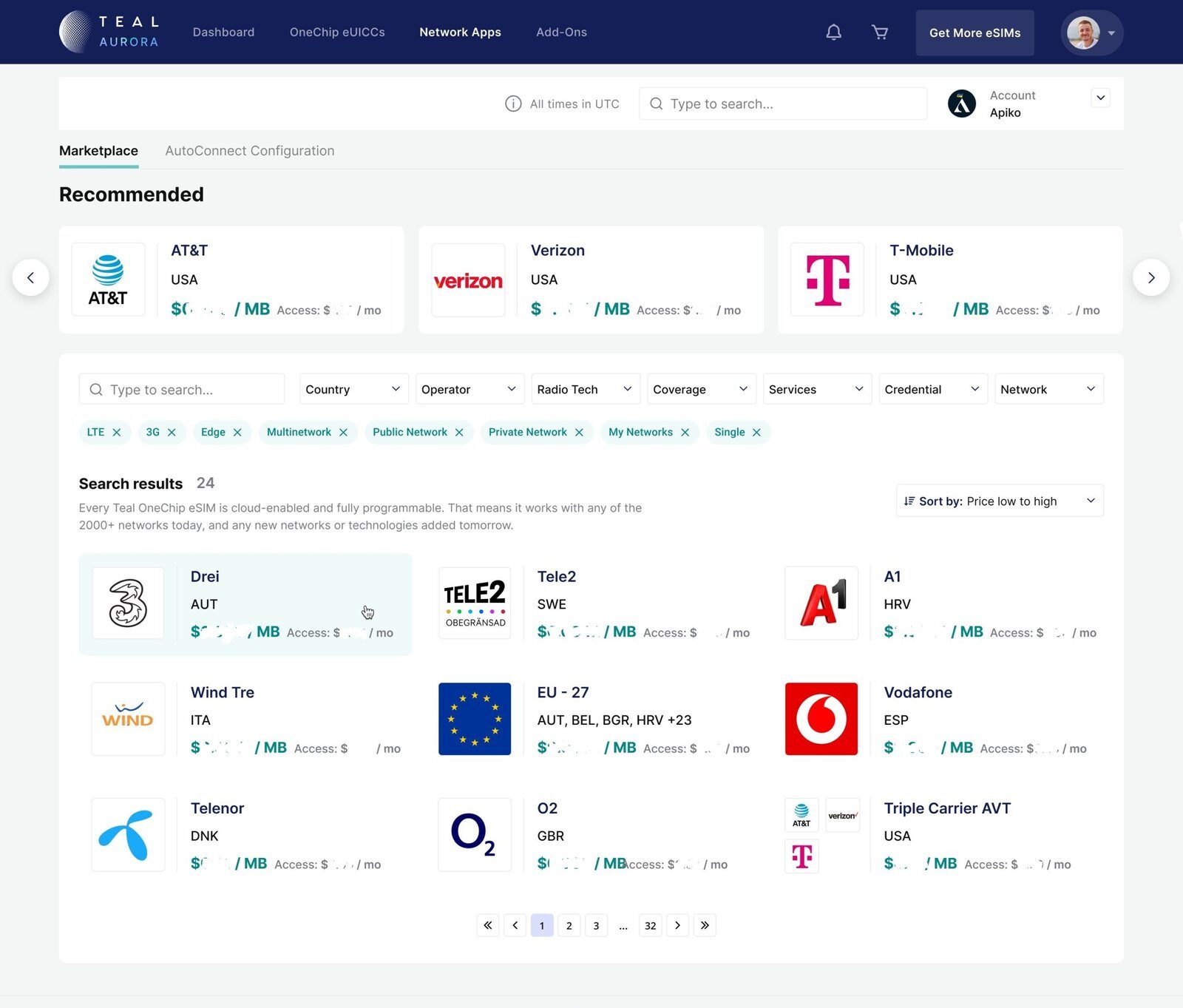The width and height of the screenshot is (1183, 1008).
Task: Remove the Multinetwork filter tag
Action: pos(343,433)
